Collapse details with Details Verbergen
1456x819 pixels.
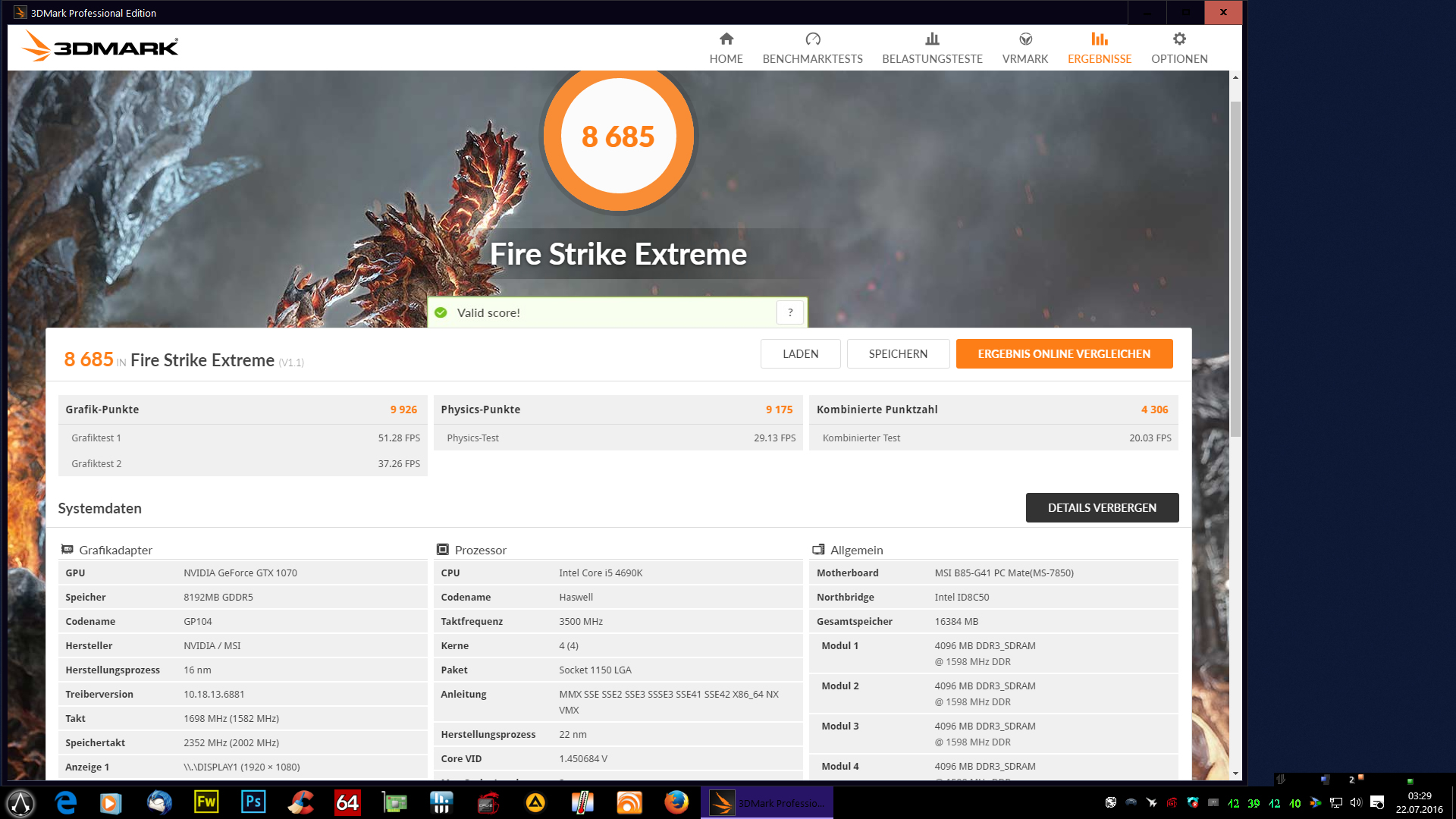tap(1101, 508)
